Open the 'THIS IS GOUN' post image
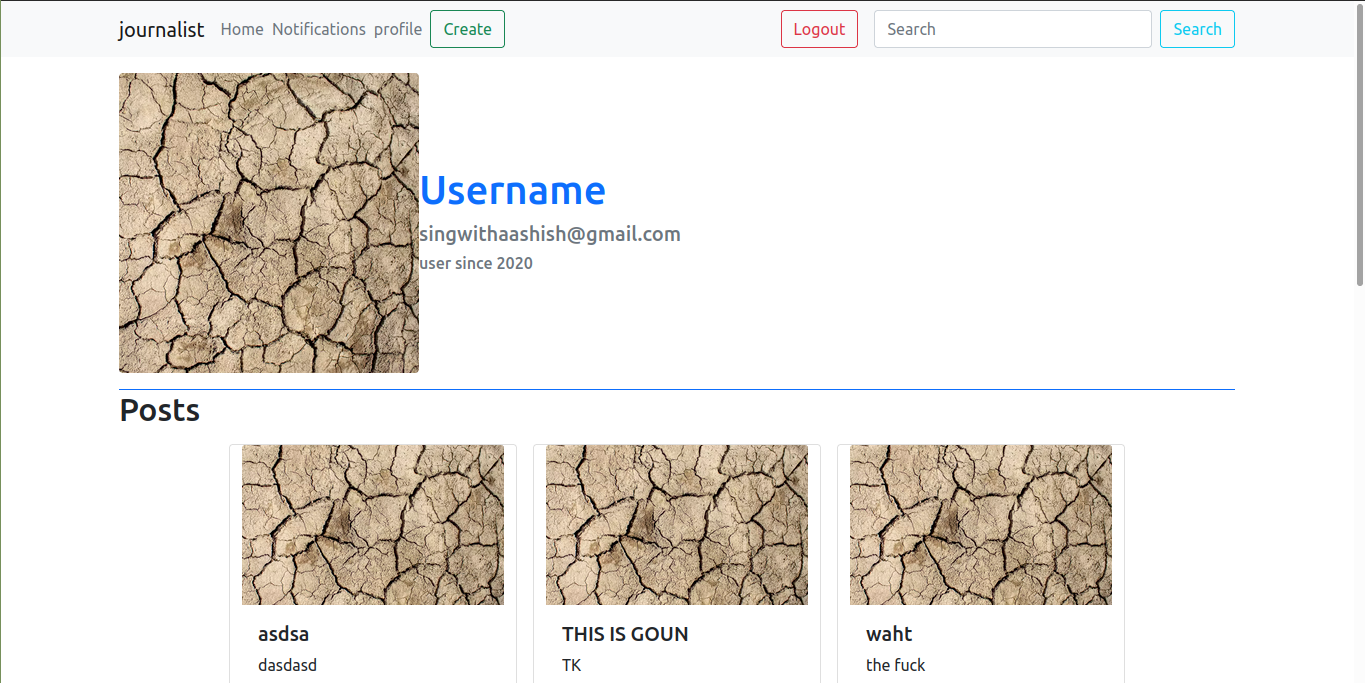This screenshot has width=1365, height=683. [677, 525]
